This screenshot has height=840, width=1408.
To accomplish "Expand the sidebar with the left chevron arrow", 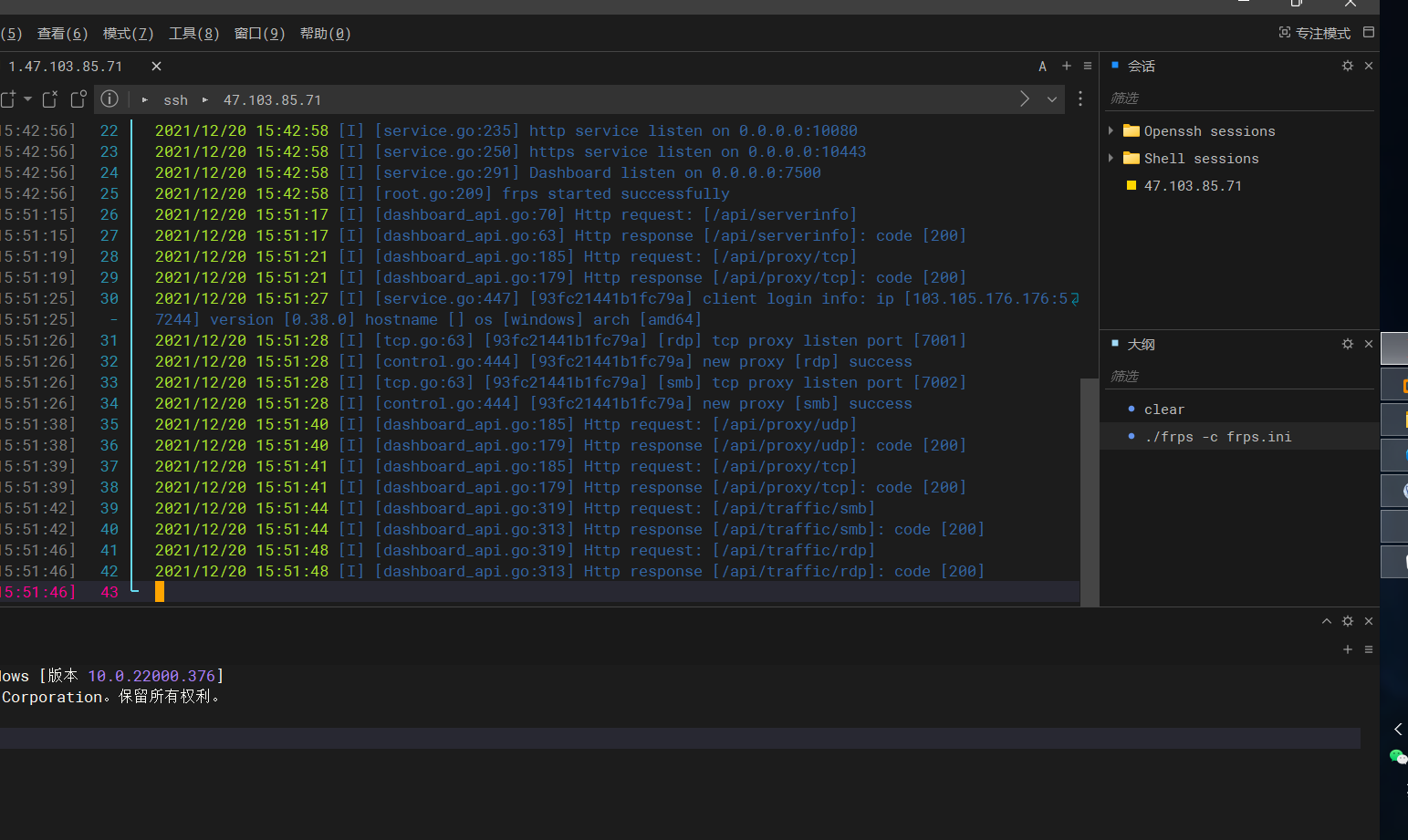I will (x=1398, y=729).
